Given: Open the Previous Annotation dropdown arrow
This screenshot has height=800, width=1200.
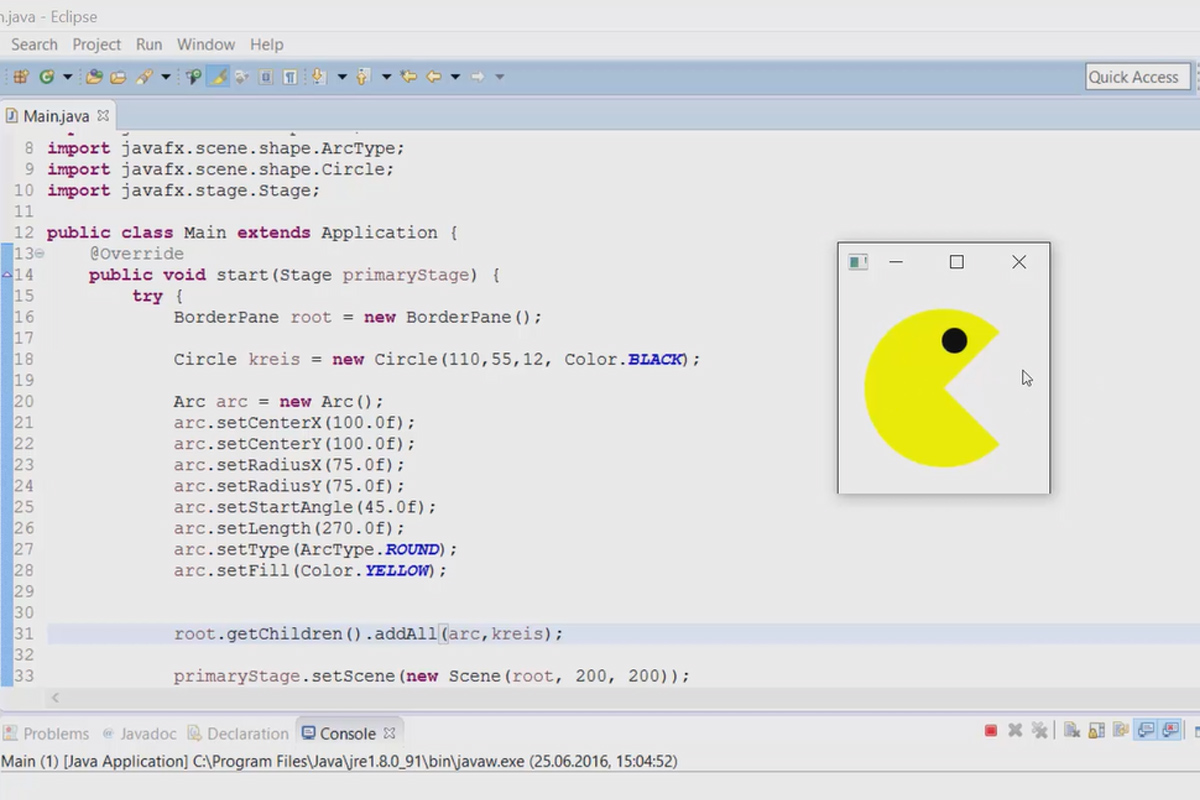Looking at the screenshot, I should (x=386, y=77).
